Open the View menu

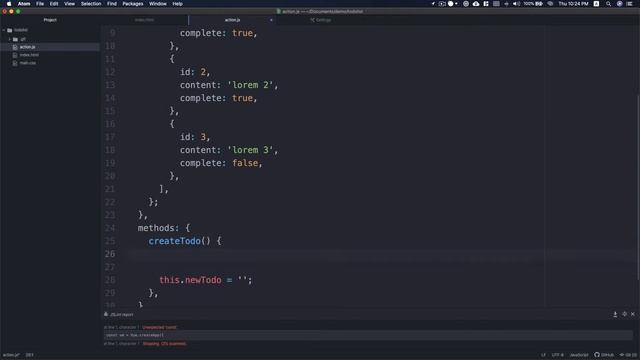coord(69,4)
